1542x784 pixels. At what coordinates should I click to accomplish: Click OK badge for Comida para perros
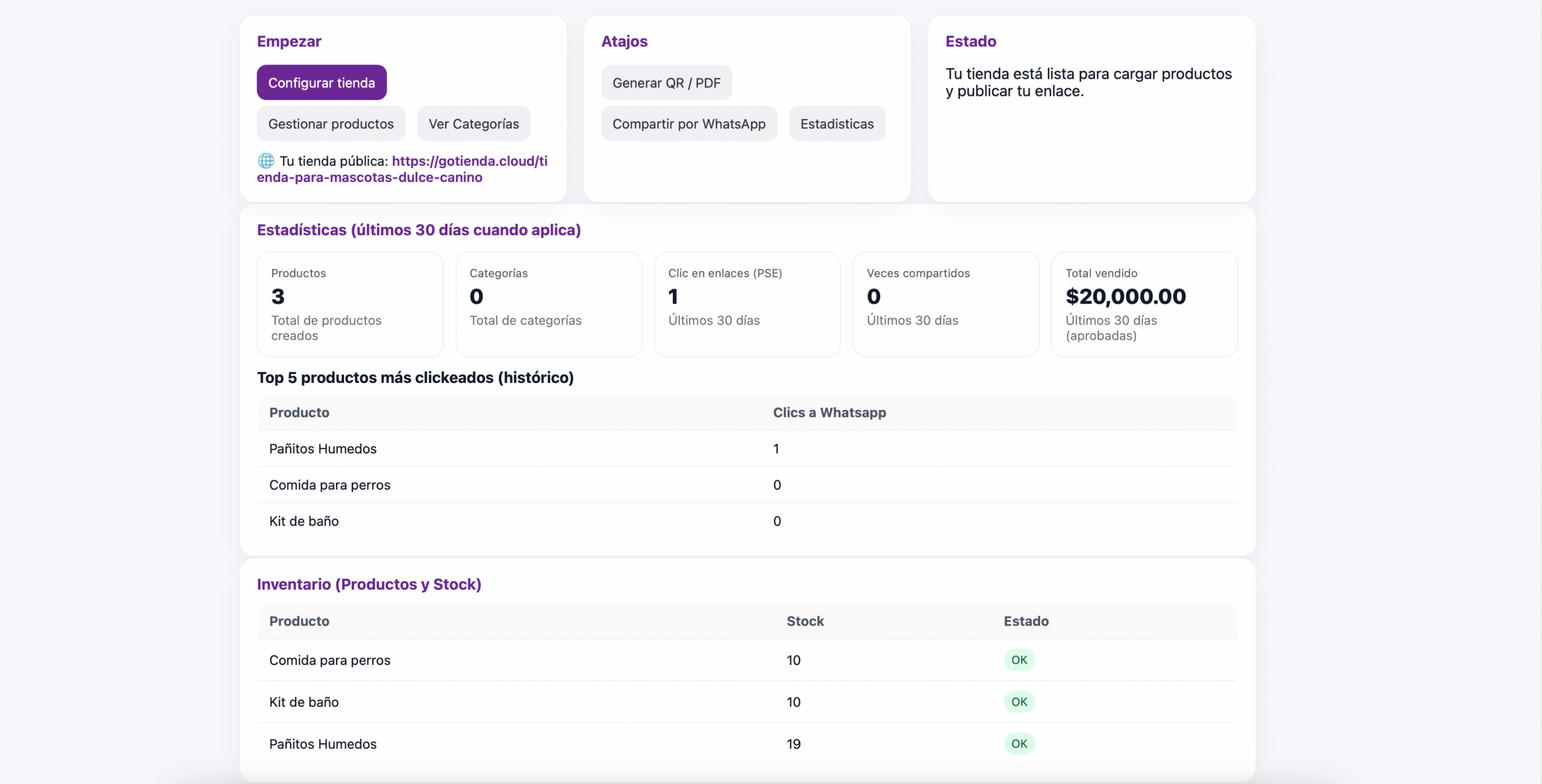[1019, 660]
